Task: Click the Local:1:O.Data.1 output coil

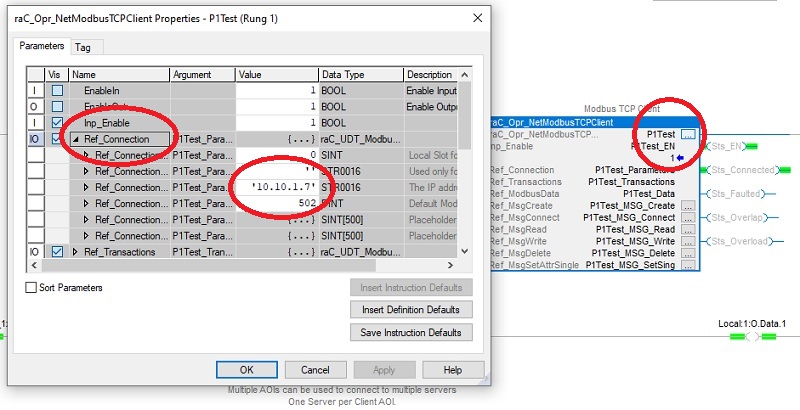Action: click(x=752, y=337)
